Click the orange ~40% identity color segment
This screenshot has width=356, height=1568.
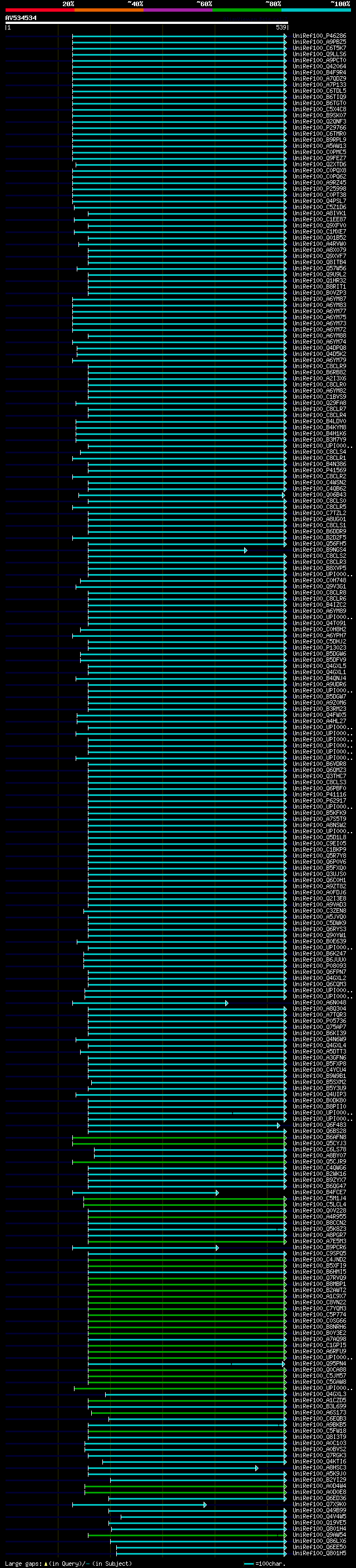[x=110, y=10]
